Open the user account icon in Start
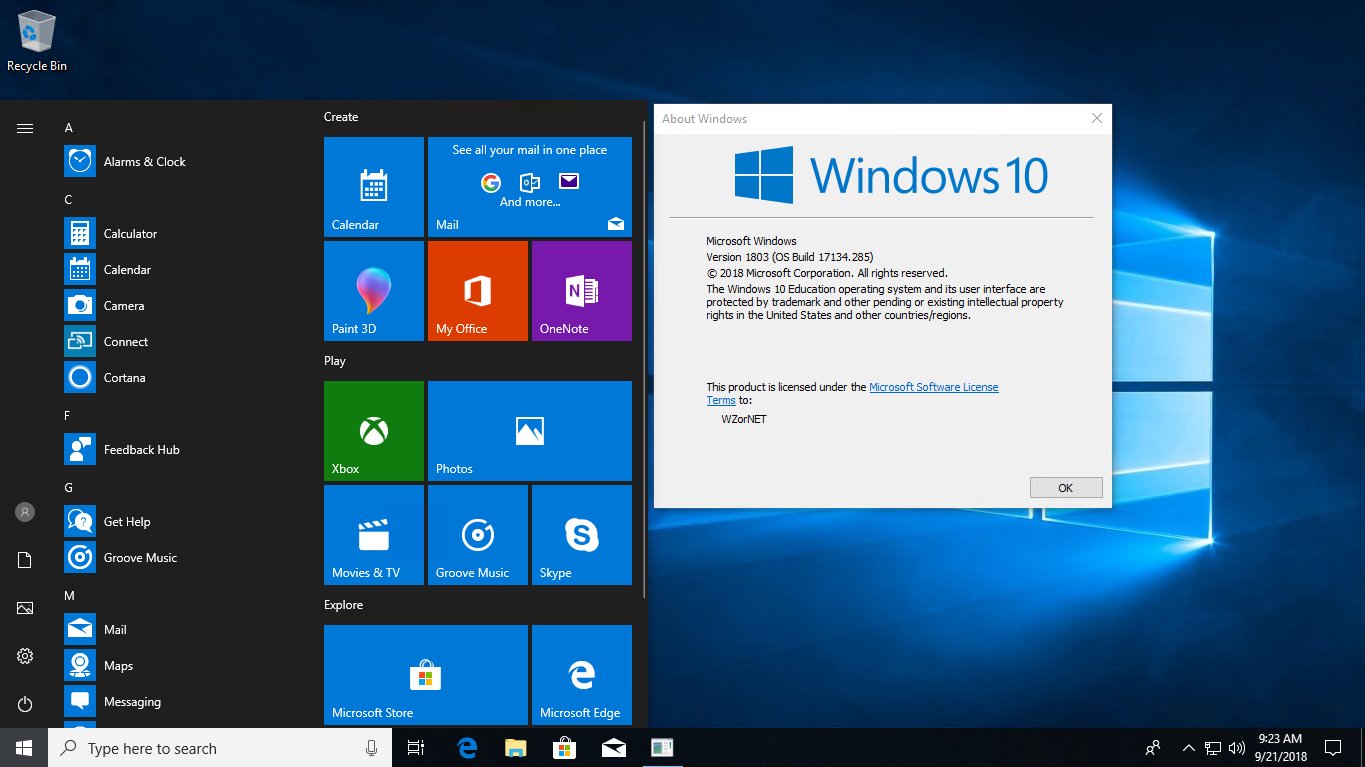This screenshot has width=1365, height=767. pos(25,512)
